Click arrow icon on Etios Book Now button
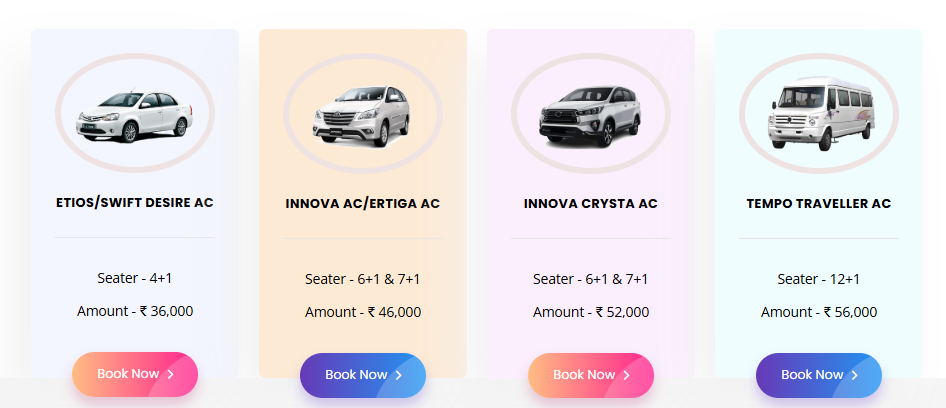This screenshot has width=946, height=408. pos(171,374)
